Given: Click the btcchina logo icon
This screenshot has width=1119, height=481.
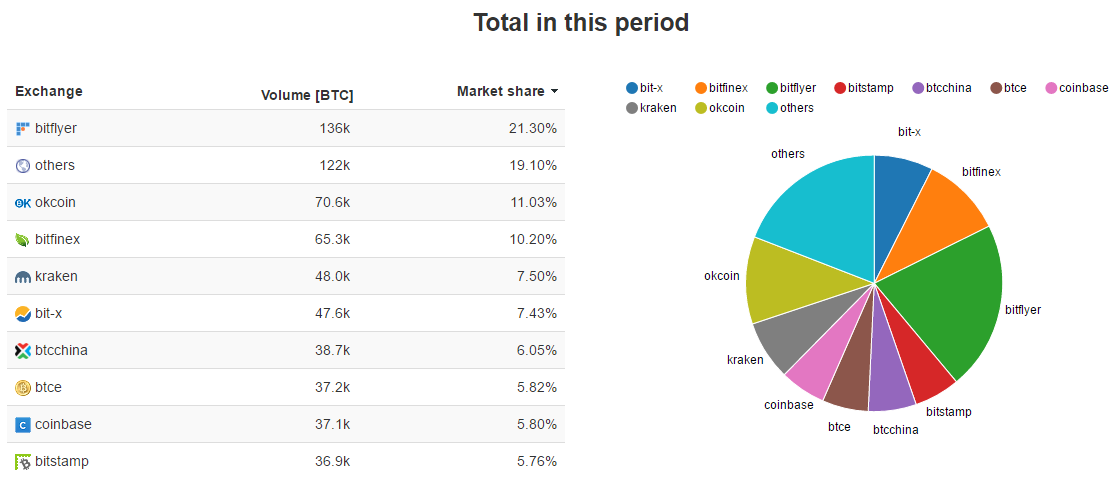Looking at the screenshot, I should coord(23,351).
